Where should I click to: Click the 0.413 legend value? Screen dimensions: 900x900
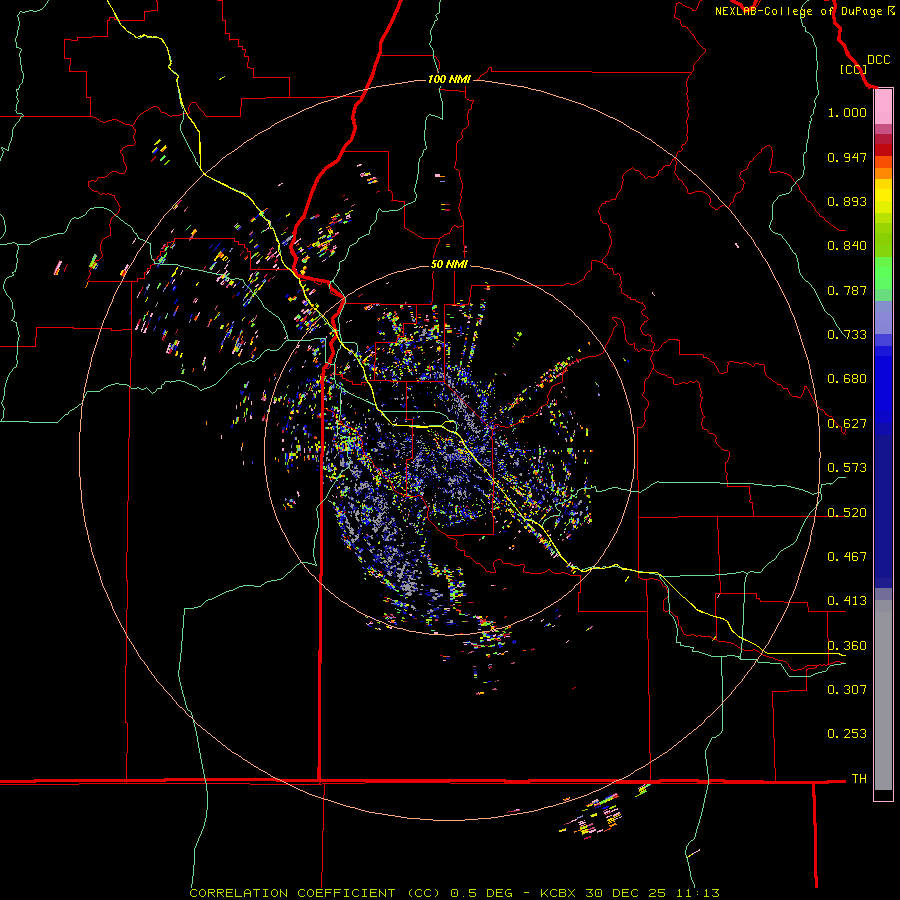847,601
